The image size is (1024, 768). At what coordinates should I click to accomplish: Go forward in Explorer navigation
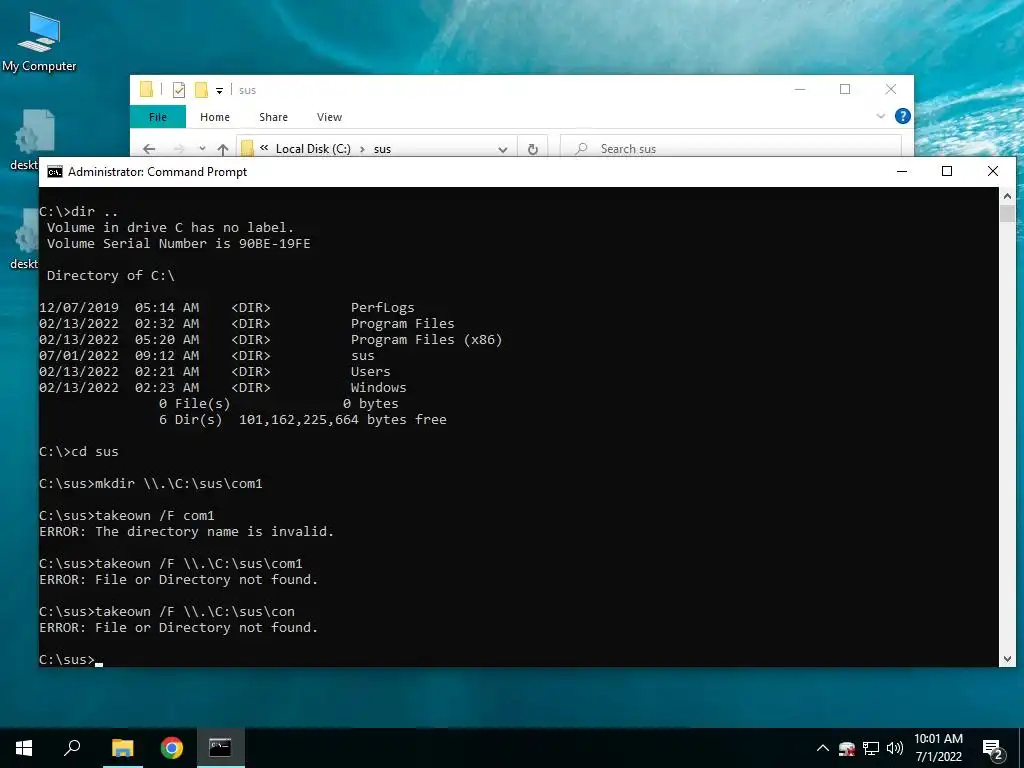179,149
